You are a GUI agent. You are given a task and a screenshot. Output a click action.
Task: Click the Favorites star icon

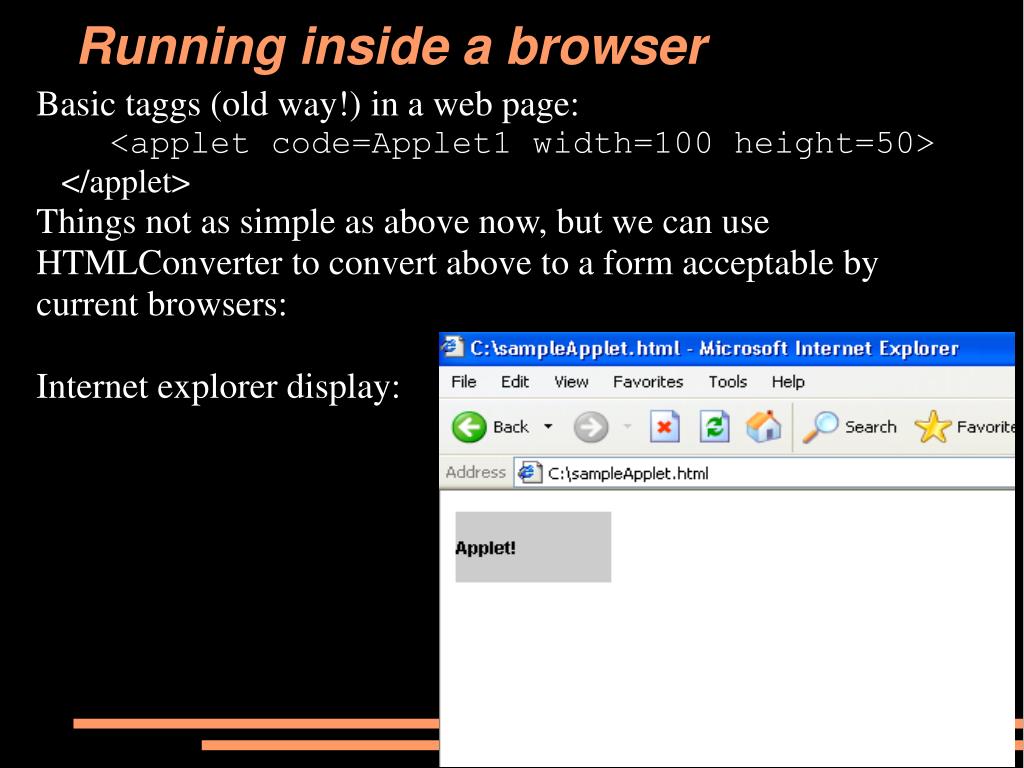[x=932, y=427]
